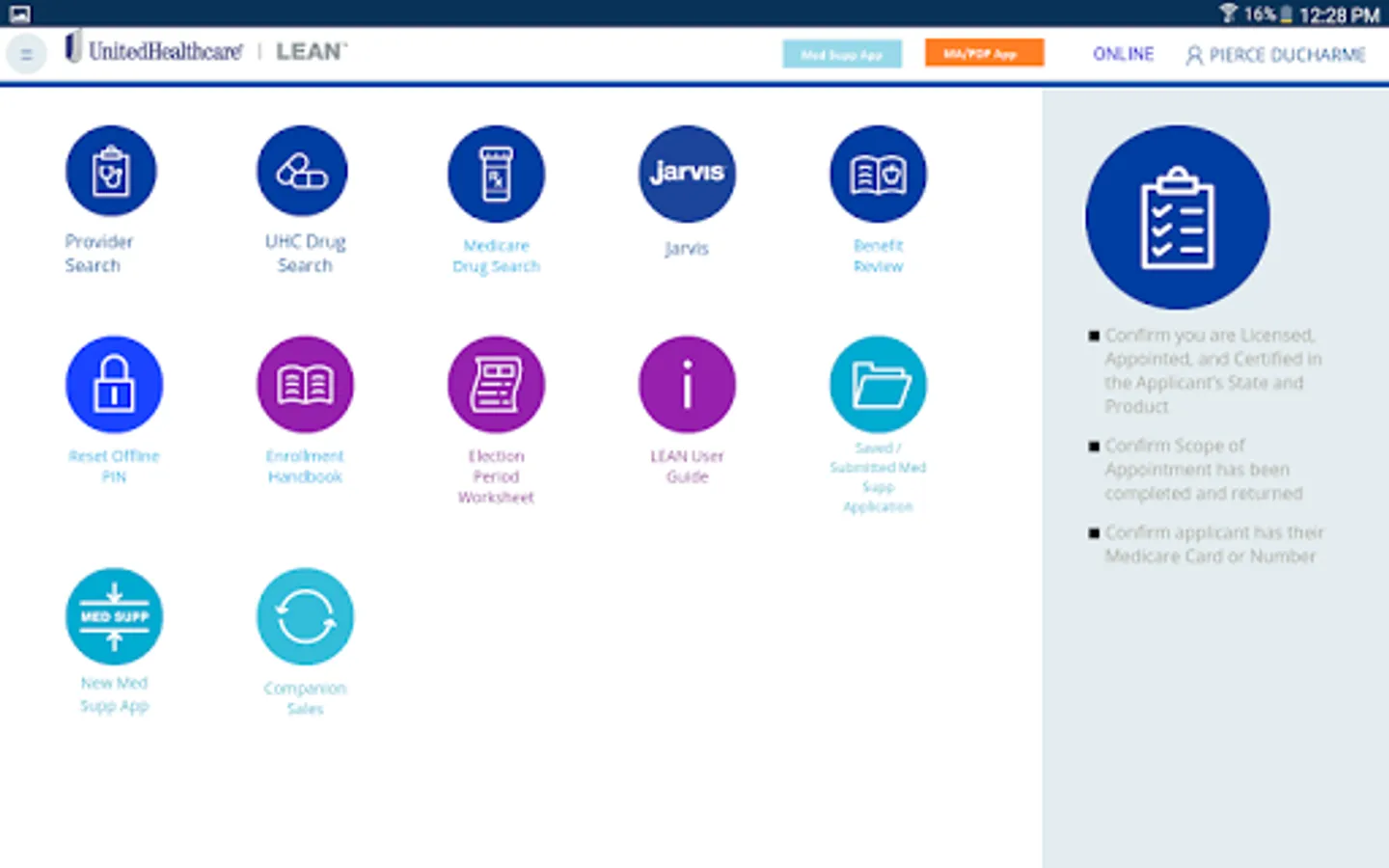Check the battery status icon
Screen dimensions: 1389x868
[1286, 14]
